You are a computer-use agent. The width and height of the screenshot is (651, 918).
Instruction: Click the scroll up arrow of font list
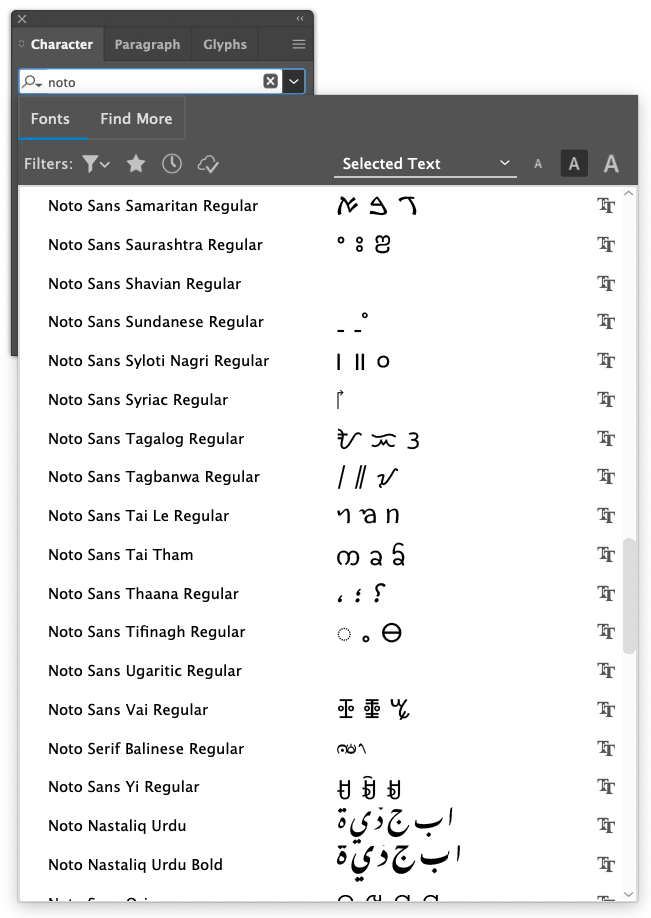click(x=629, y=193)
